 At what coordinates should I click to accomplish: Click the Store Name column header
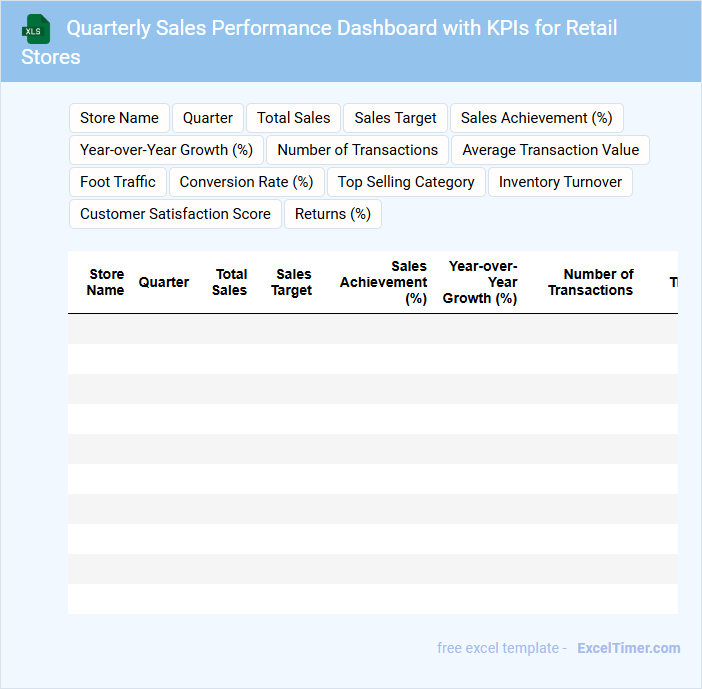pyautogui.click(x=105, y=282)
